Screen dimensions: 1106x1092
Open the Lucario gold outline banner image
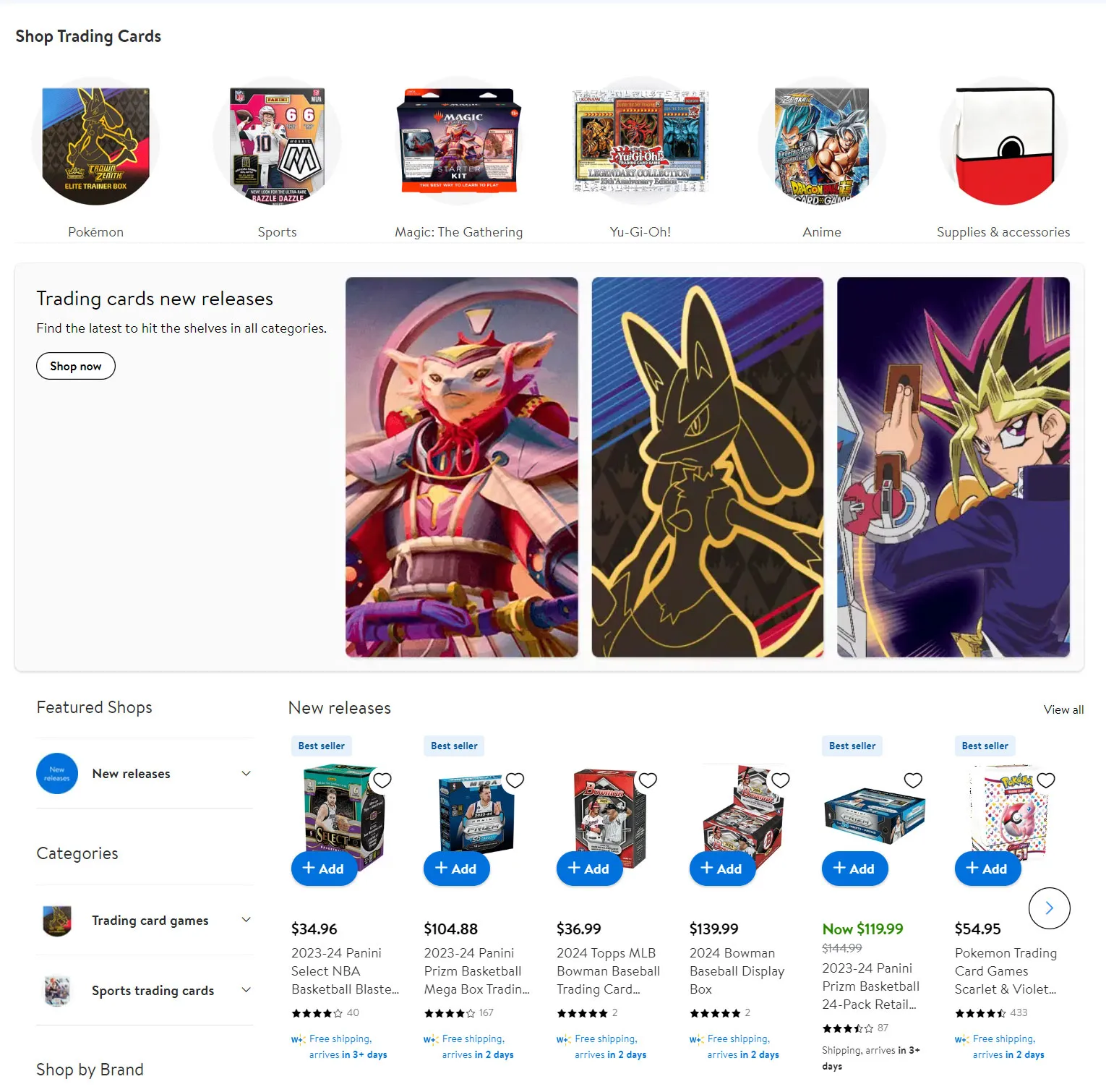pos(708,467)
